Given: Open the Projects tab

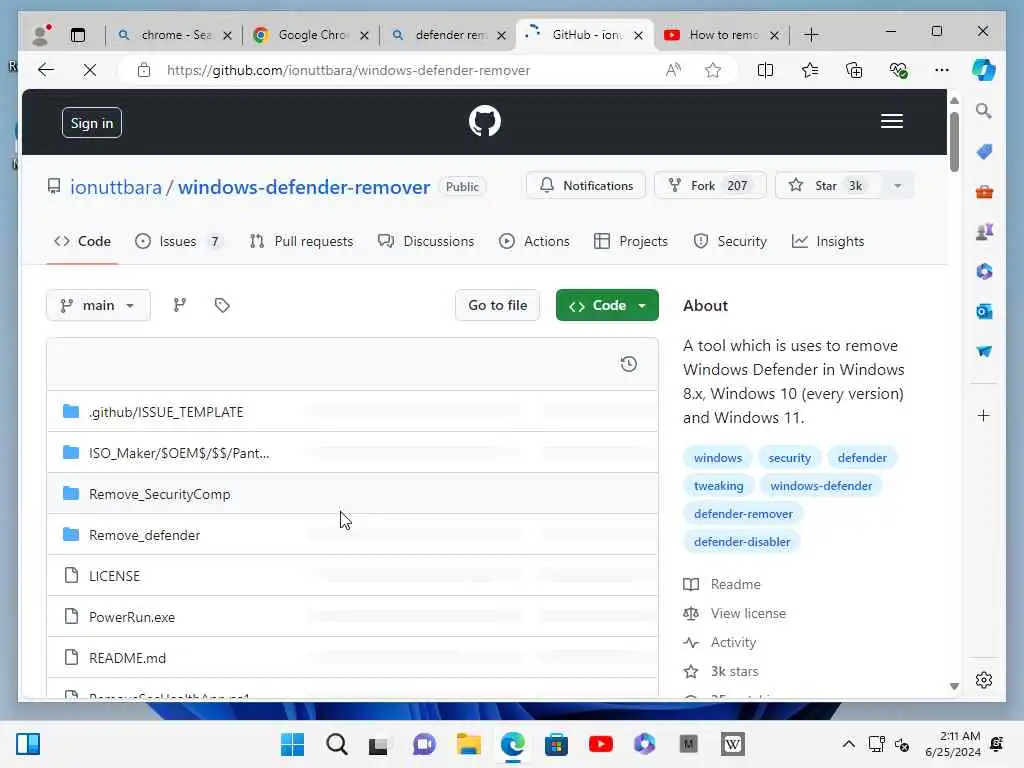Looking at the screenshot, I should point(631,242).
